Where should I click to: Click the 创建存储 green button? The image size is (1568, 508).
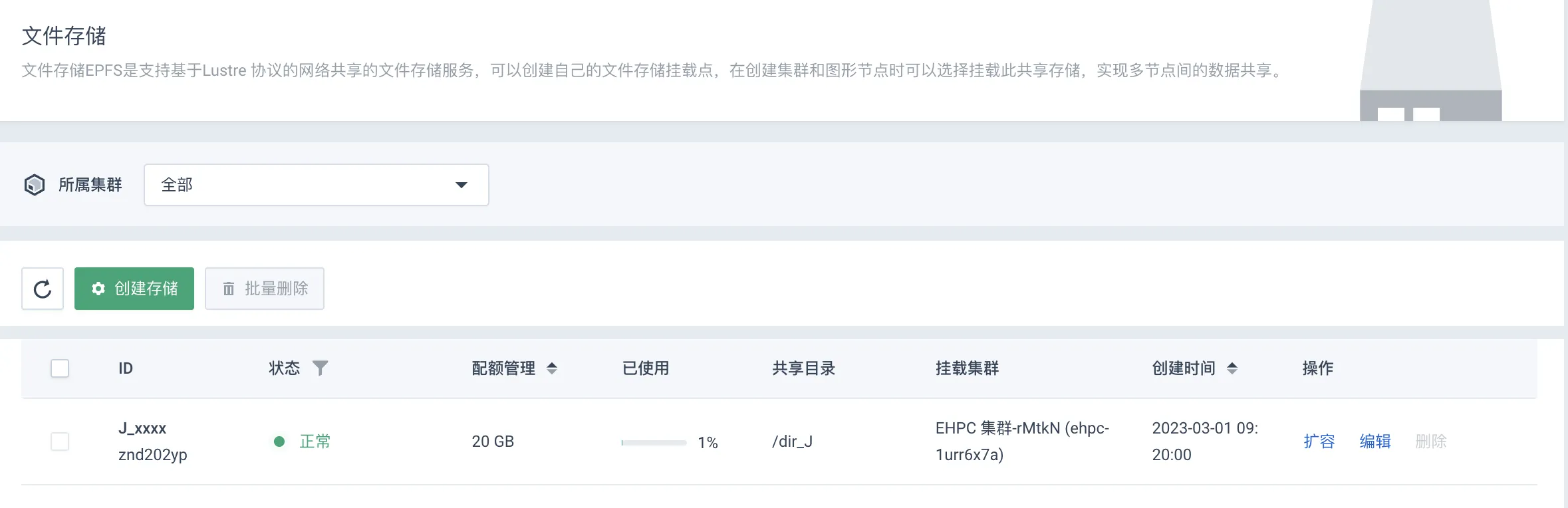(x=134, y=289)
